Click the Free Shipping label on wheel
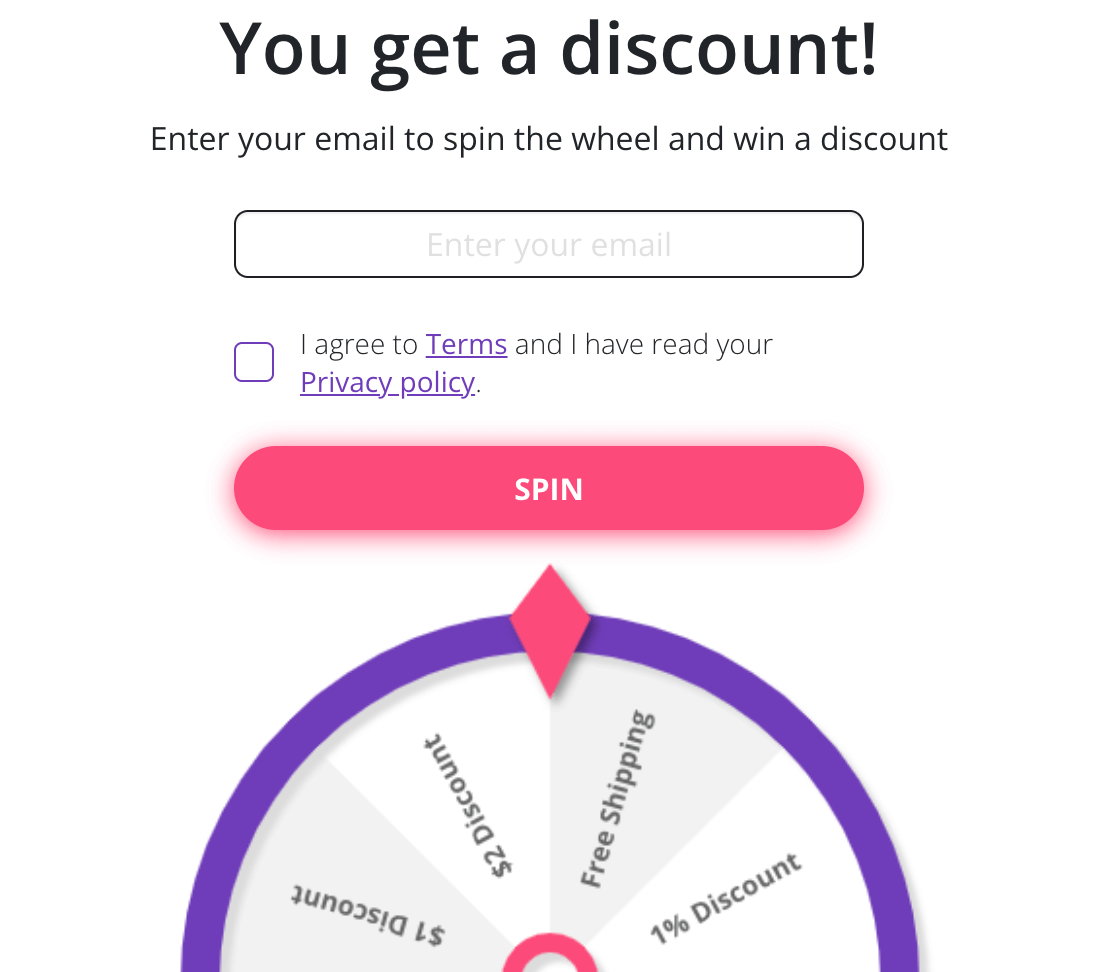 [618, 798]
